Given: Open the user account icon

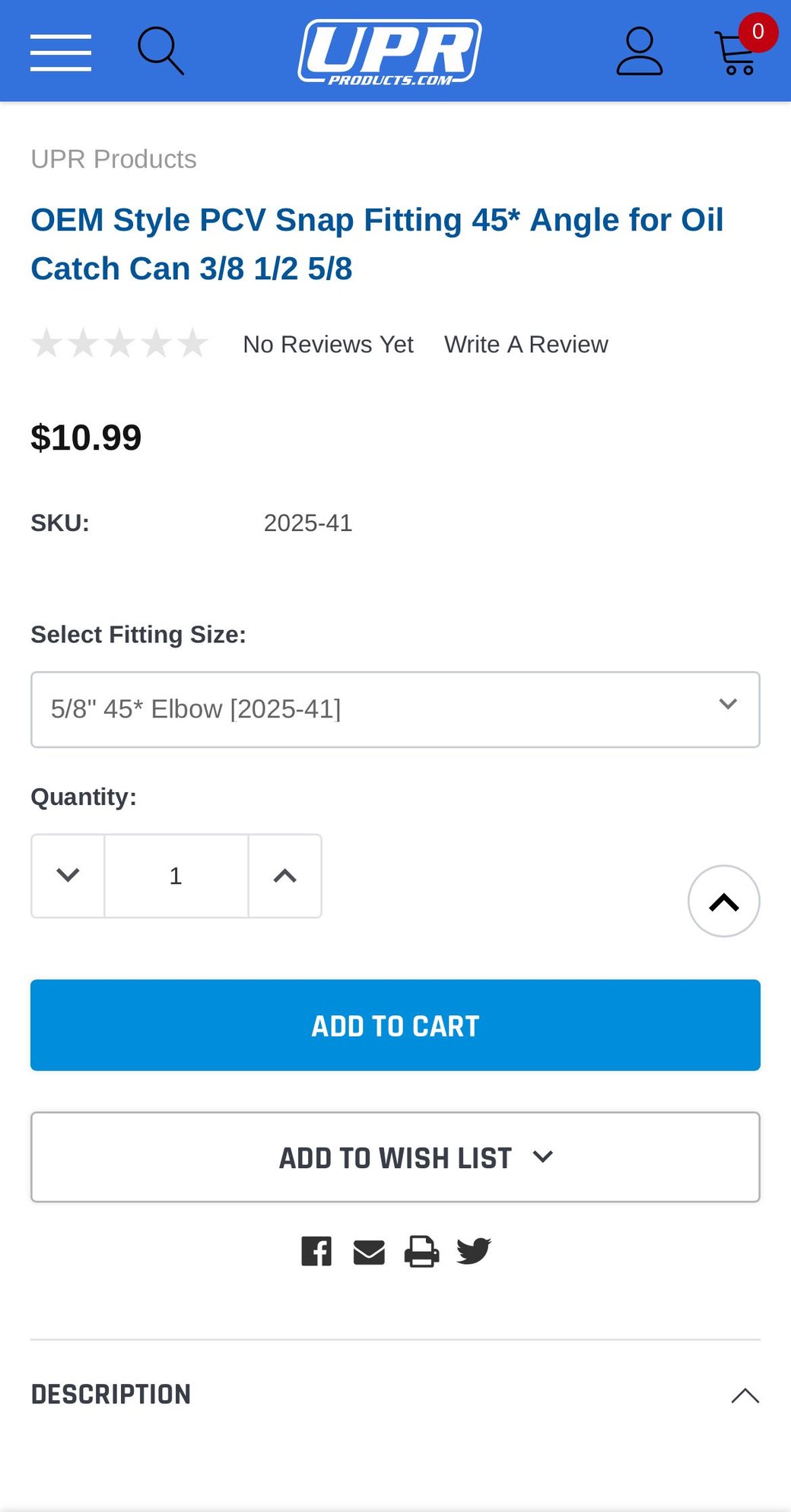Looking at the screenshot, I should pos(639,52).
